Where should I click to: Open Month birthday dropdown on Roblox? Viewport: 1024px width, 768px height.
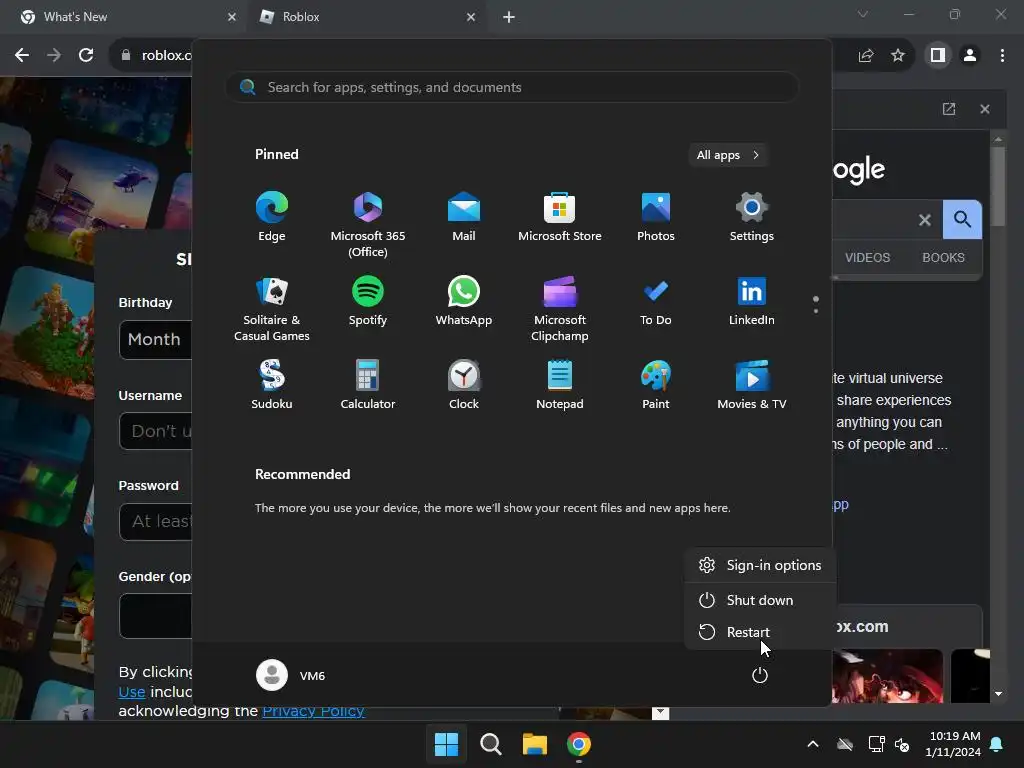[x=155, y=340]
